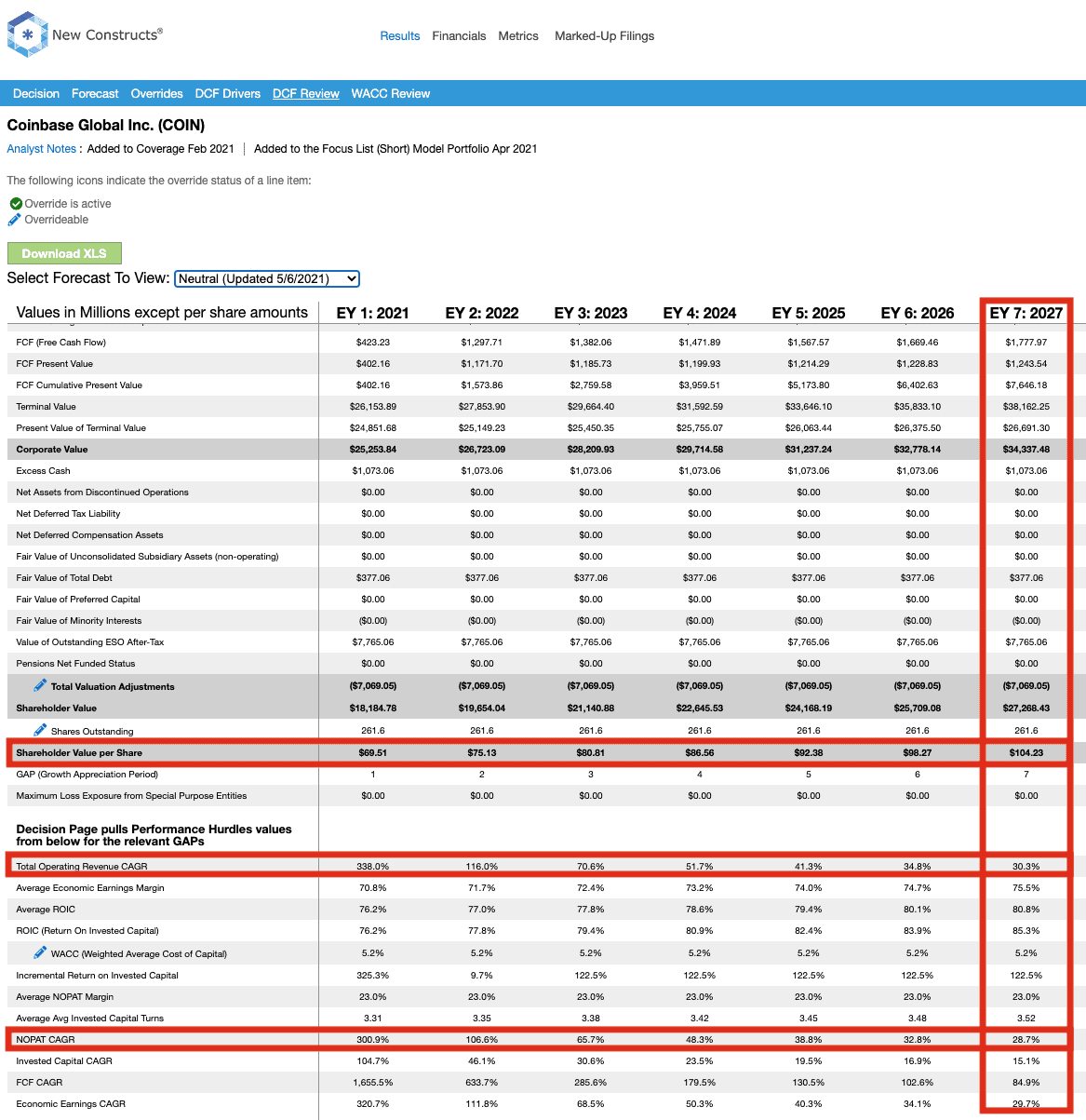This screenshot has height=1120, width=1086.
Task: Select the $38,162.25 Terminal Value cell
Action: tap(1026, 407)
